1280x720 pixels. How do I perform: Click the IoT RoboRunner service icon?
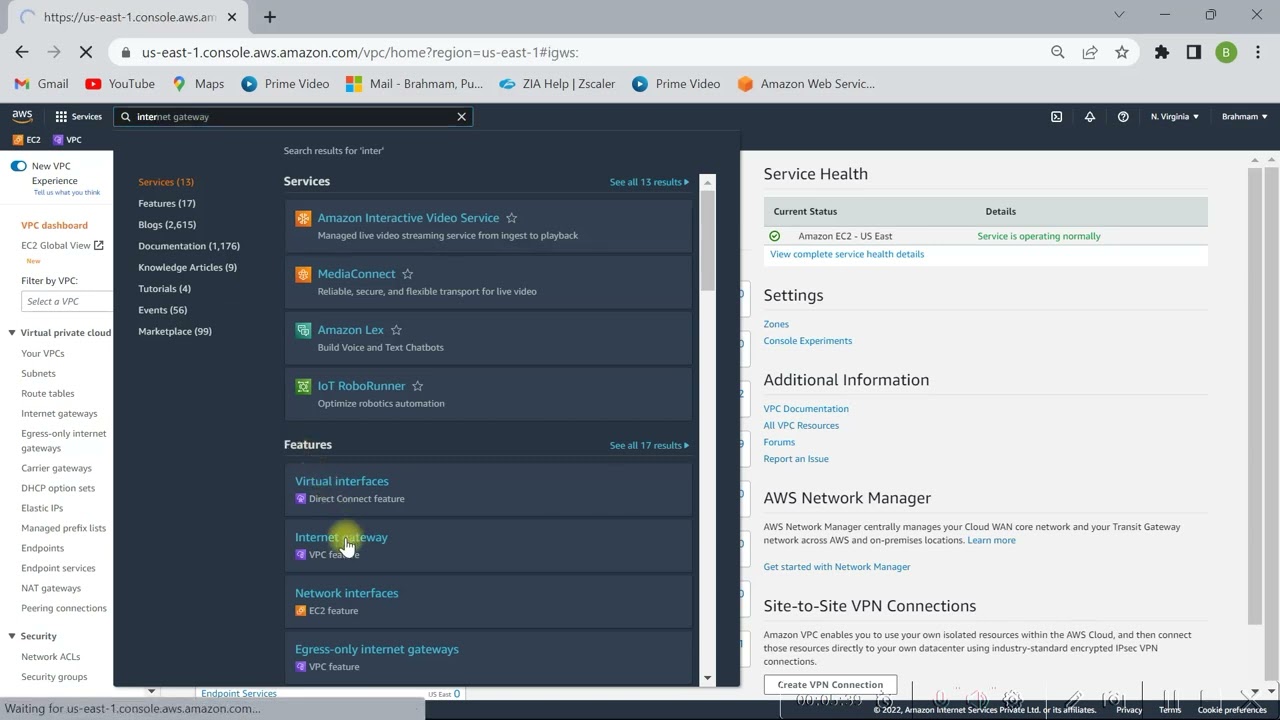303,386
